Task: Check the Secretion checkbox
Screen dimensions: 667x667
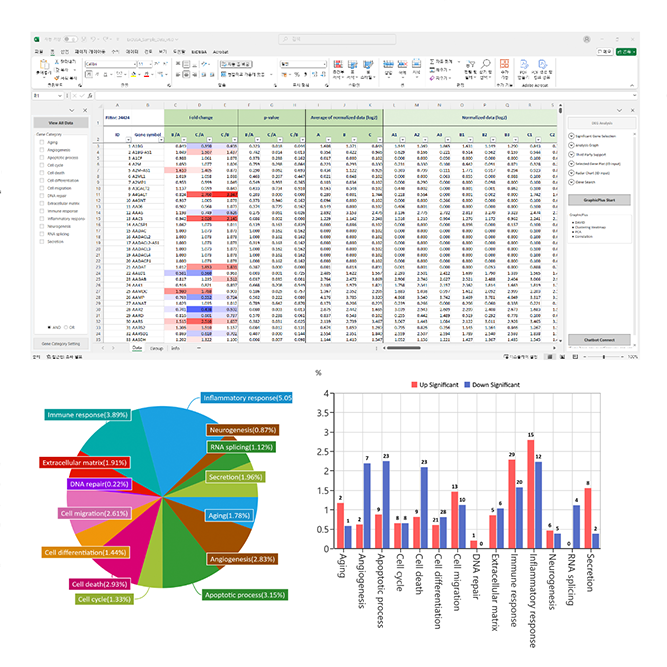Action: [x=42, y=242]
